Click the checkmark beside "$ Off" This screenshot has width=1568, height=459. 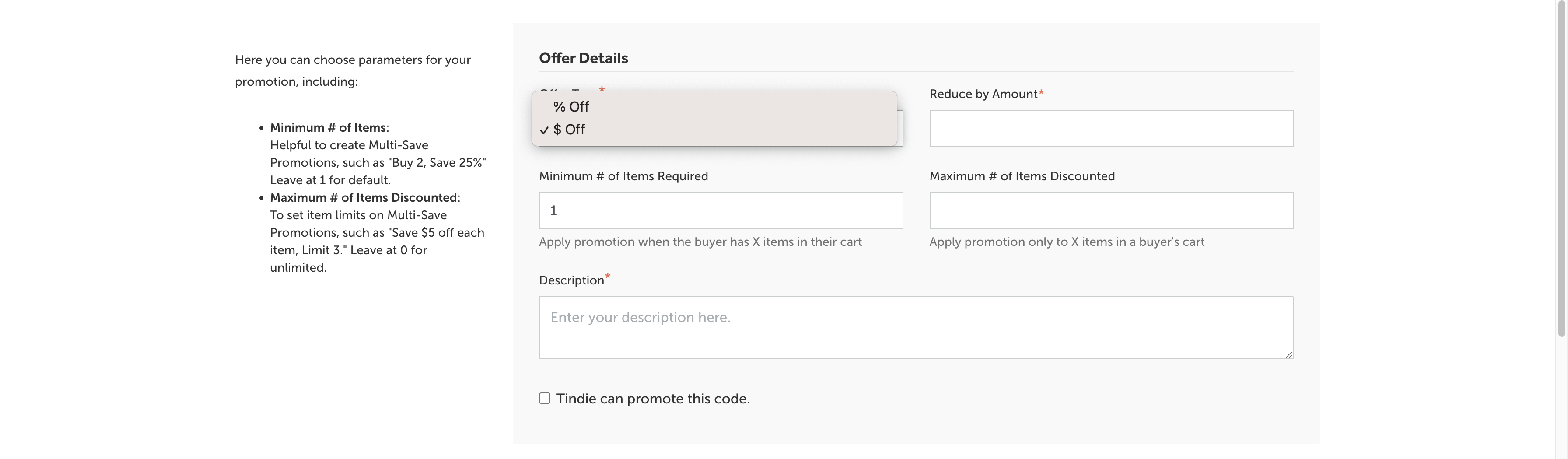pos(544,130)
